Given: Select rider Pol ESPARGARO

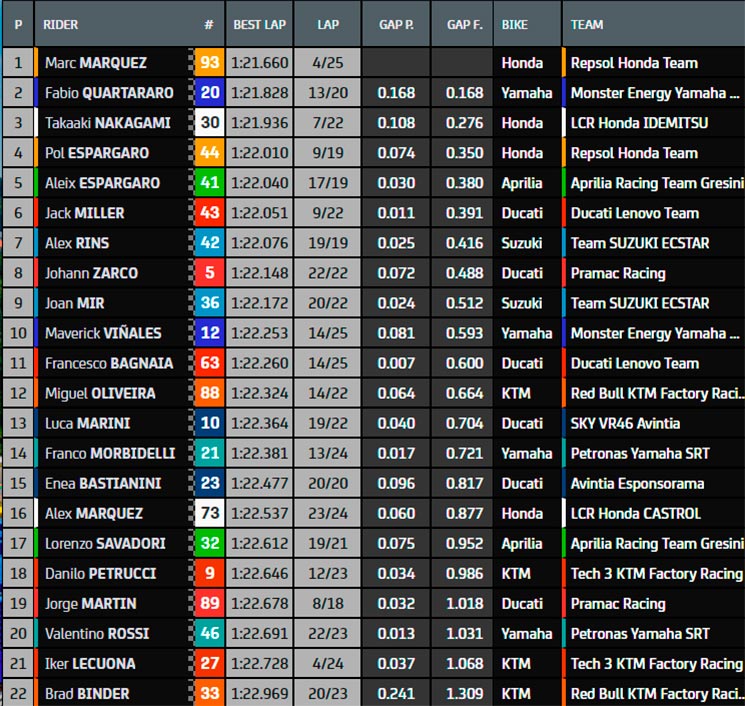Looking at the screenshot, I should (x=96, y=153).
